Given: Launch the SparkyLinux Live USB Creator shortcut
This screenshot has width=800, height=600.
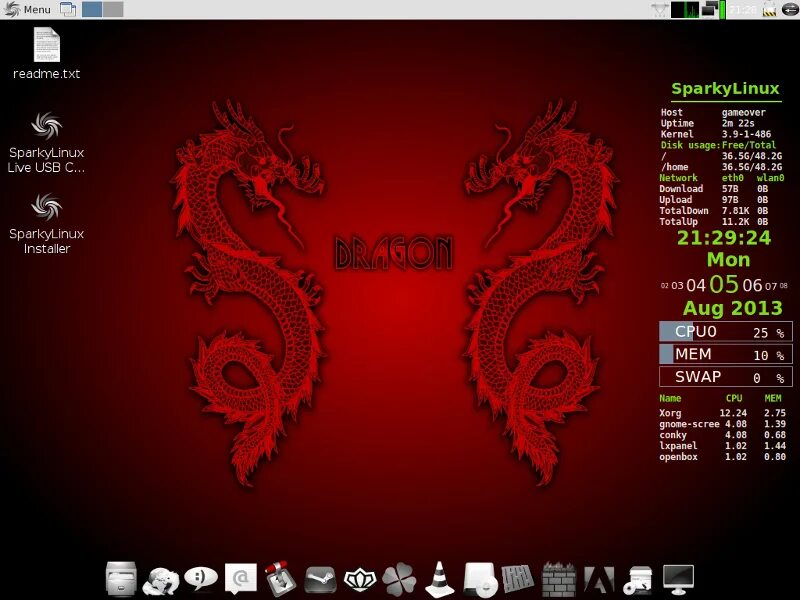Looking at the screenshot, I should coord(46,142).
